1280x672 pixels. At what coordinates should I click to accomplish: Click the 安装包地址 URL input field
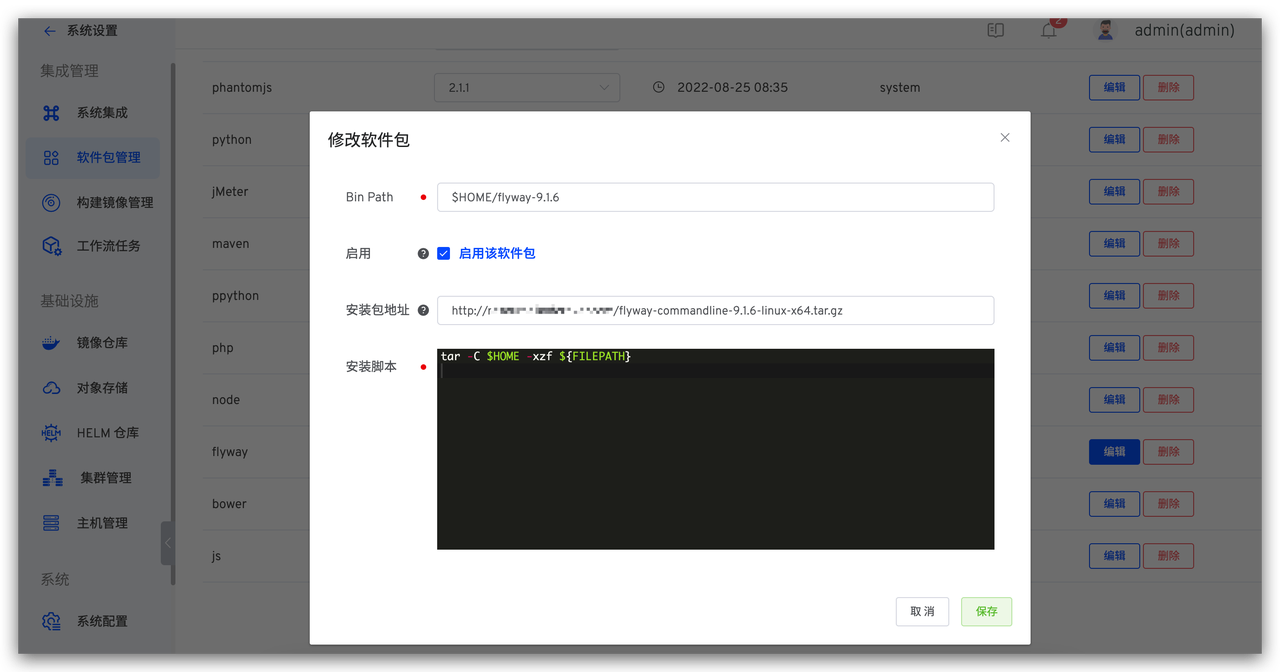(715, 310)
